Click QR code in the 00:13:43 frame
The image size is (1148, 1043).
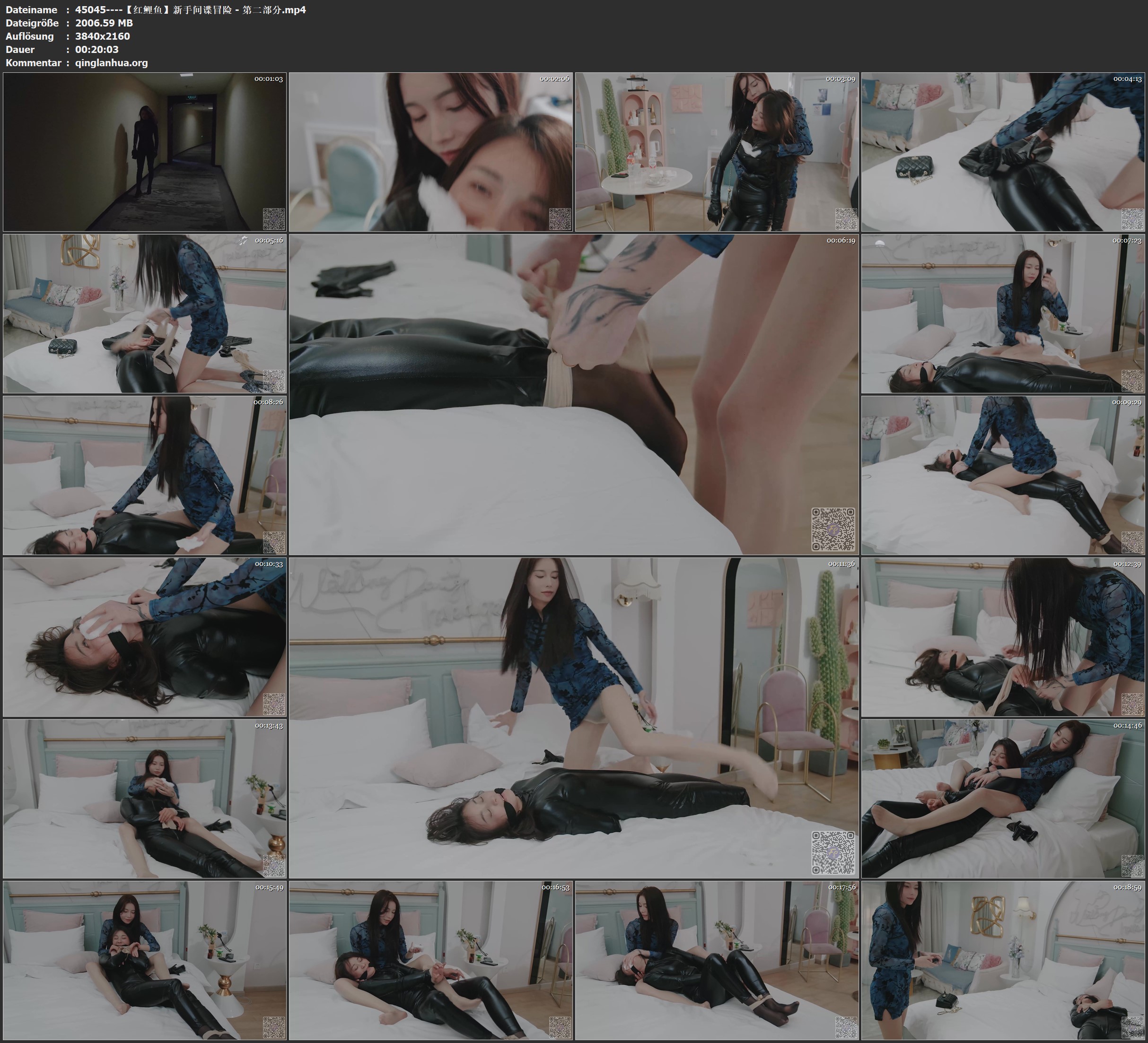pos(274,866)
